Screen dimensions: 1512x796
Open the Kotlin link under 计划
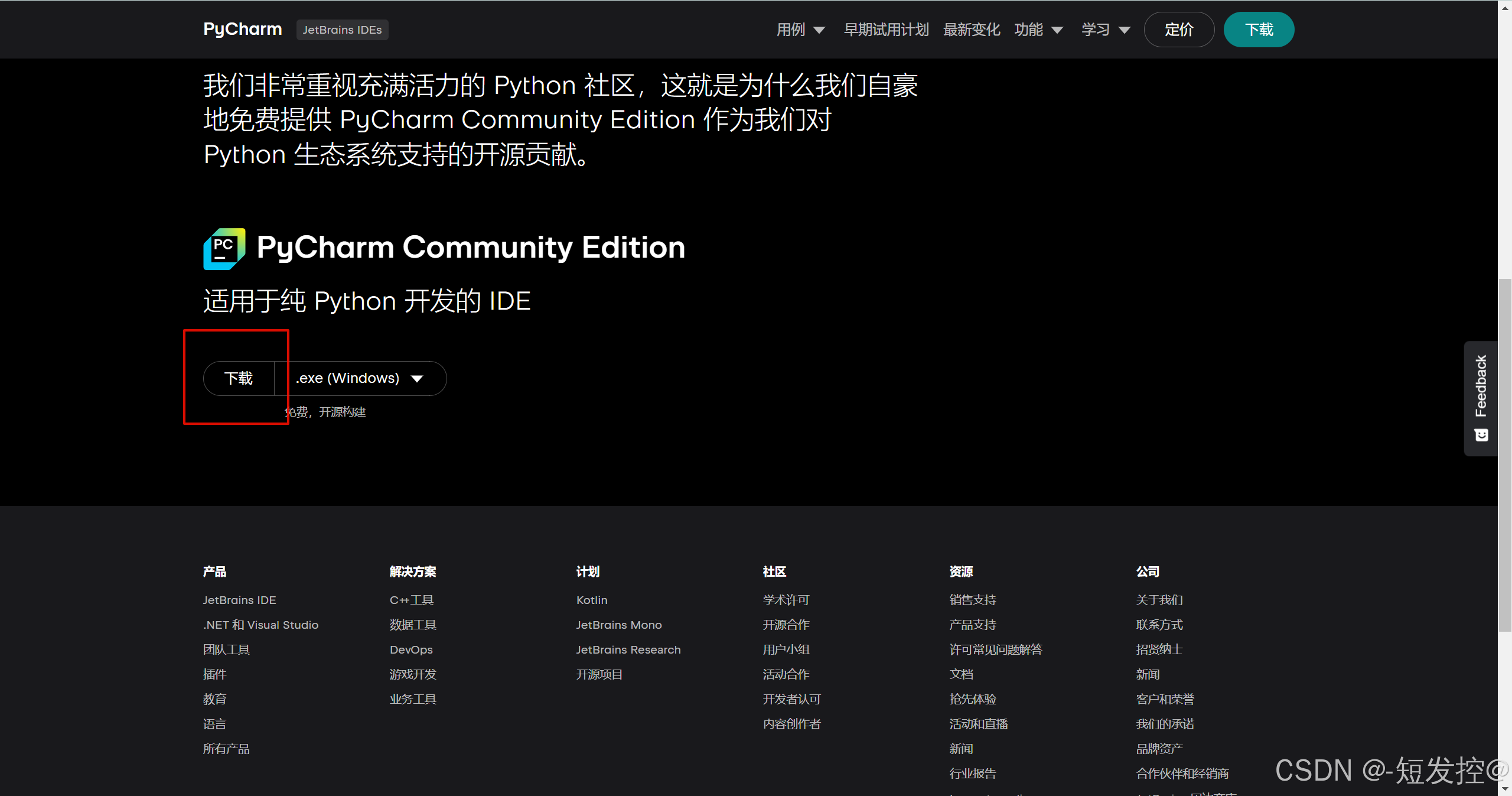coord(591,600)
